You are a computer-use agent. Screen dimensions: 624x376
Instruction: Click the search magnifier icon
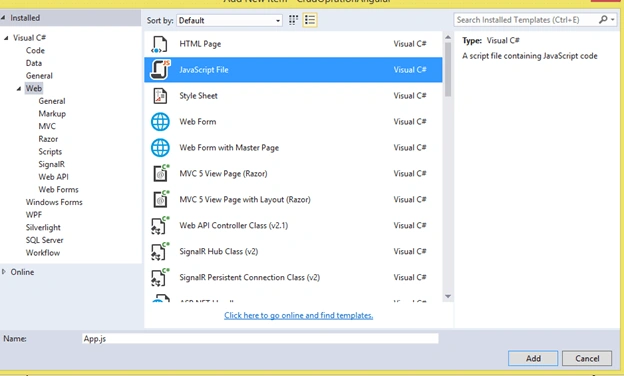coord(603,19)
